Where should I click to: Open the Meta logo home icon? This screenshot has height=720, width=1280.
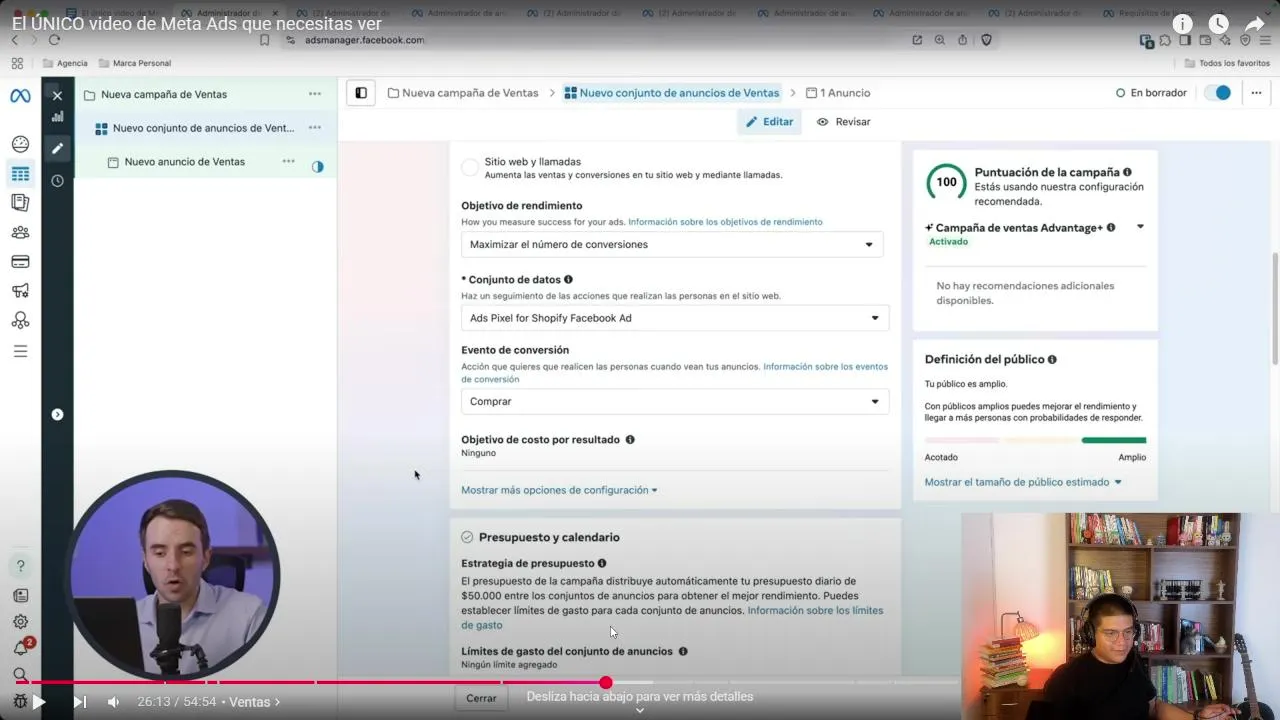(20, 96)
